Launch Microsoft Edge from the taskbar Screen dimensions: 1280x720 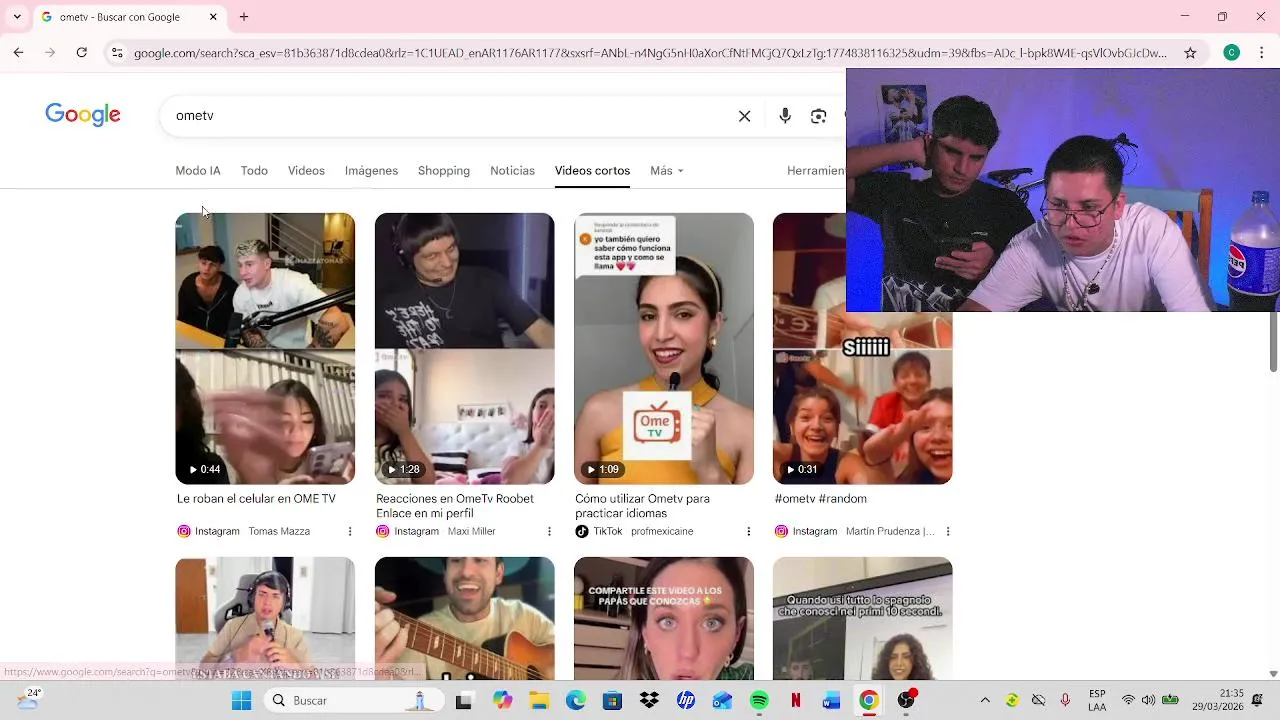[576, 701]
